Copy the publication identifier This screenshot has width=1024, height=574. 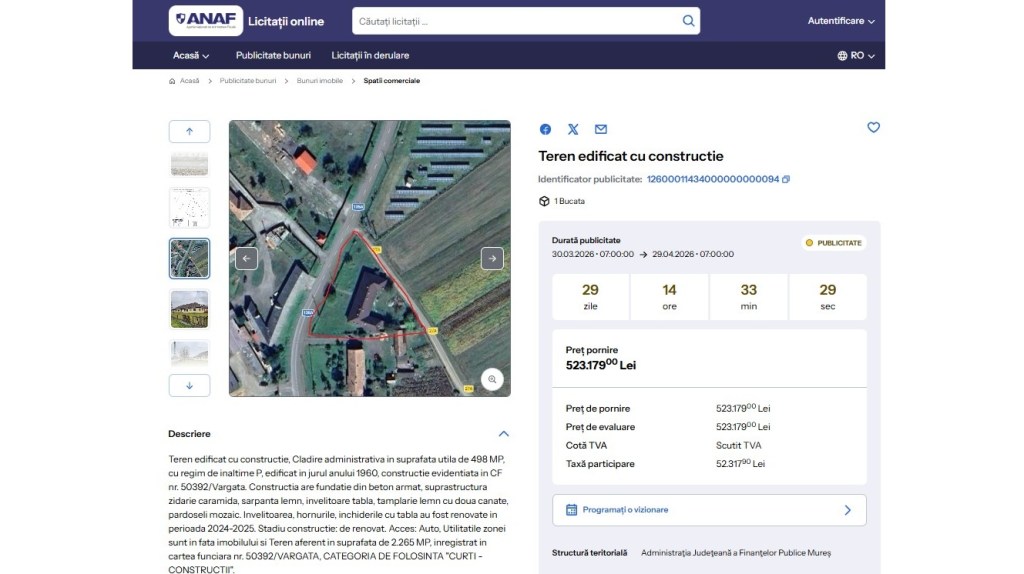click(x=786, y=180)
